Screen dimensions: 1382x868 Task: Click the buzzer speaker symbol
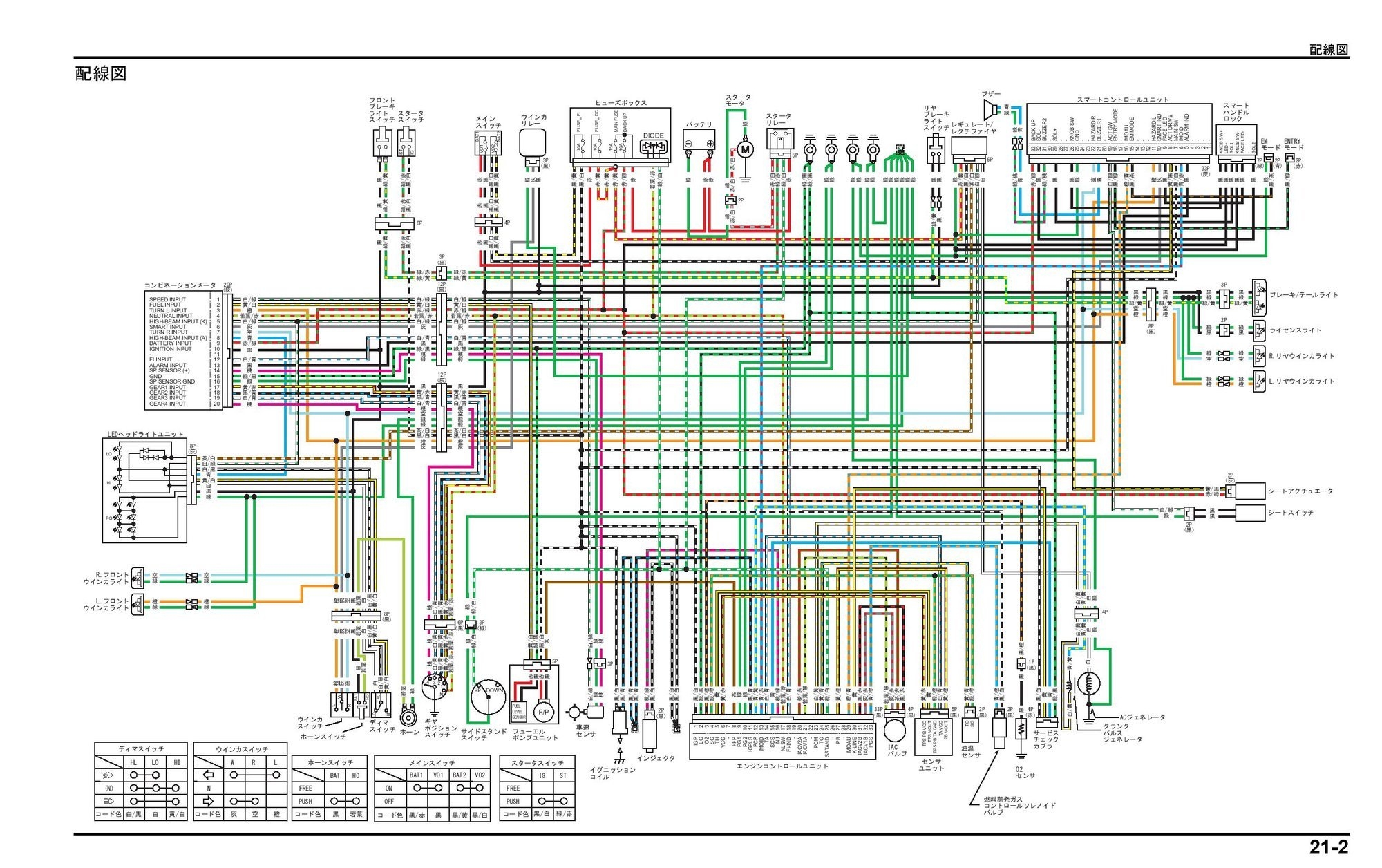pos(991,109)
